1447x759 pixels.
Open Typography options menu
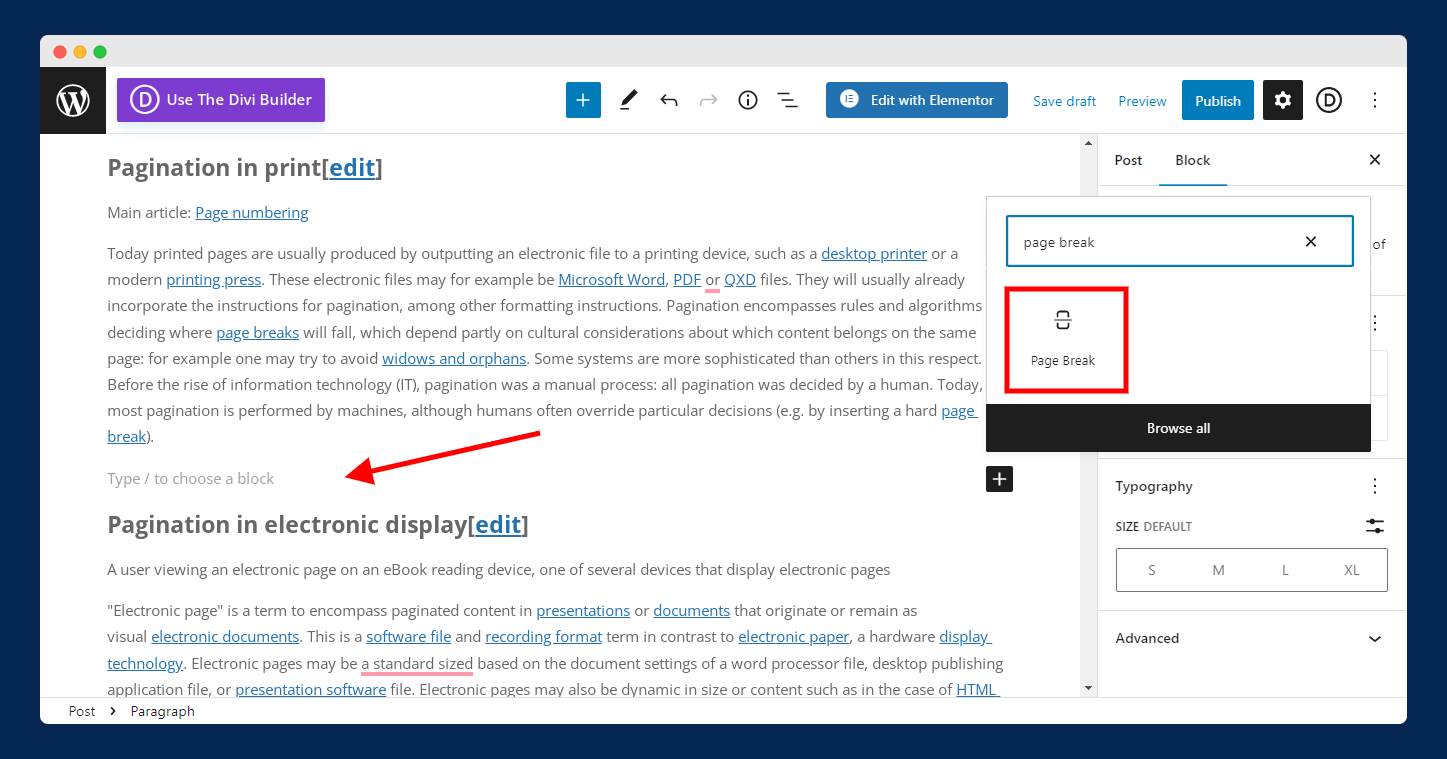point(1375,486)
